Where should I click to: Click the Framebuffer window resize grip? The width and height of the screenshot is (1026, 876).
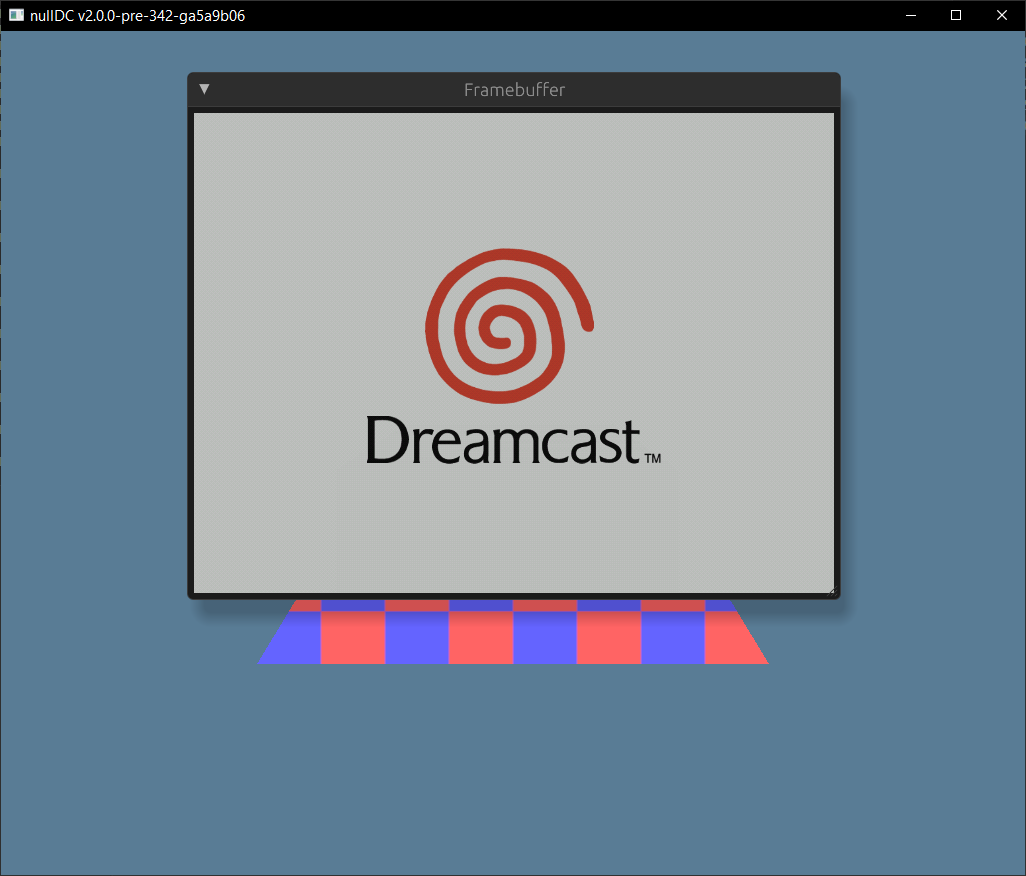point(830,590)
